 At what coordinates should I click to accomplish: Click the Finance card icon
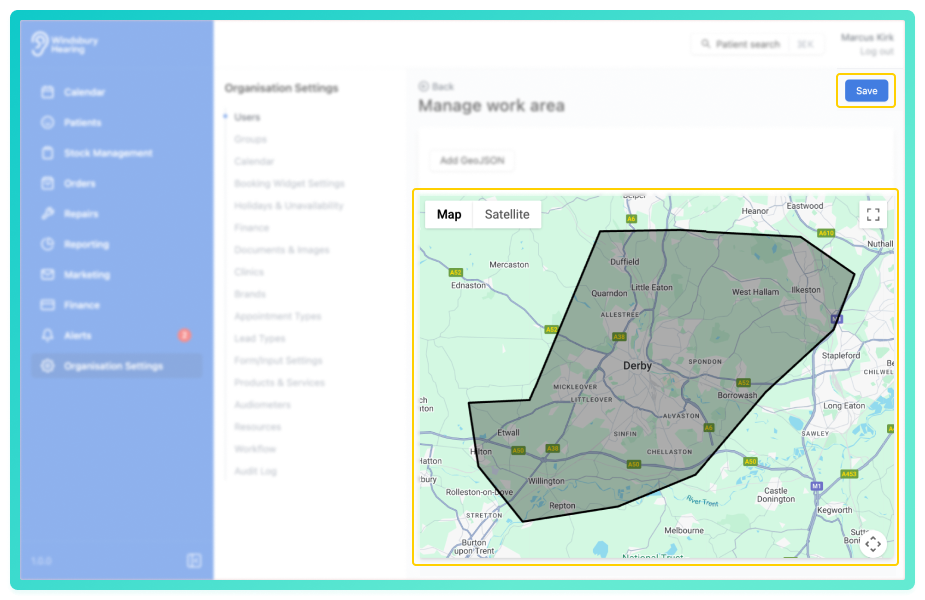click(x=48, y=305)
